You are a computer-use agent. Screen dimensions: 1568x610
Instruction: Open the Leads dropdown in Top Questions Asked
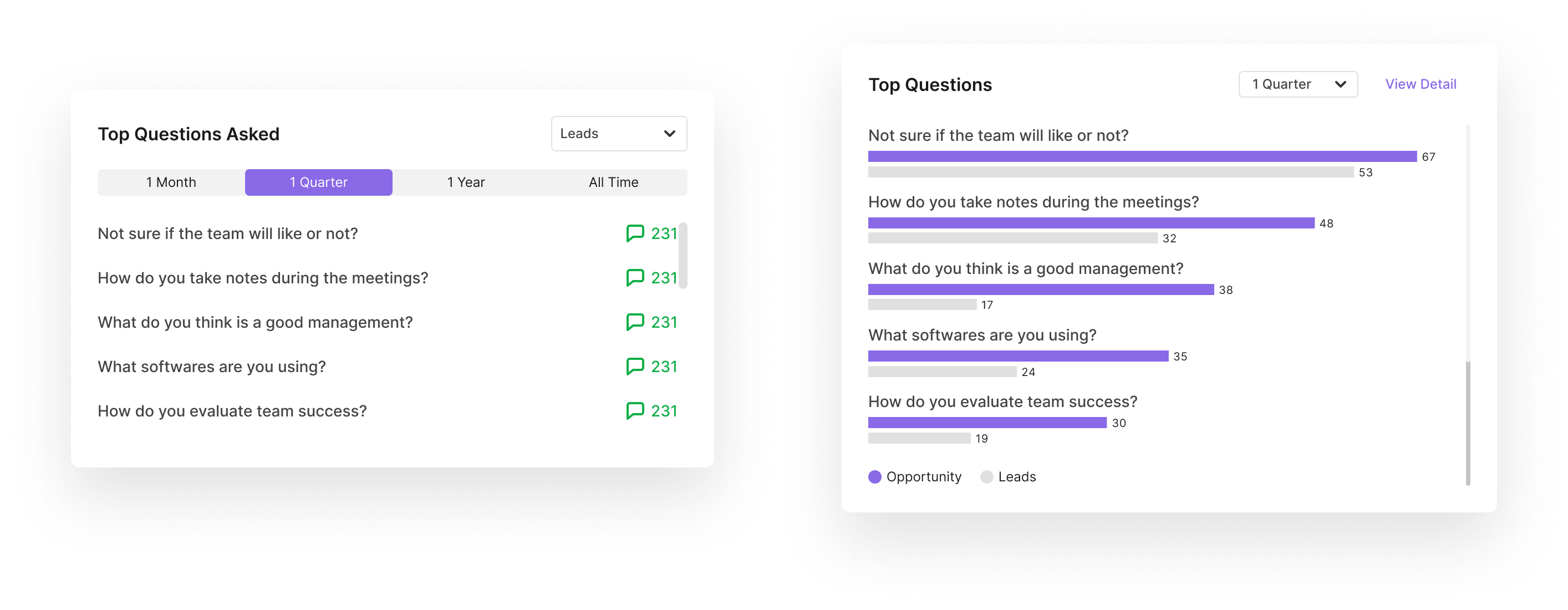pos(618,133)
